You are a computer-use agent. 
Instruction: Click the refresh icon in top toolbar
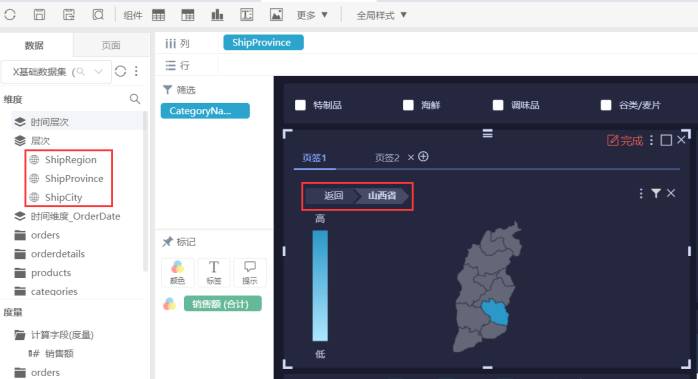(x=10, y=15)
